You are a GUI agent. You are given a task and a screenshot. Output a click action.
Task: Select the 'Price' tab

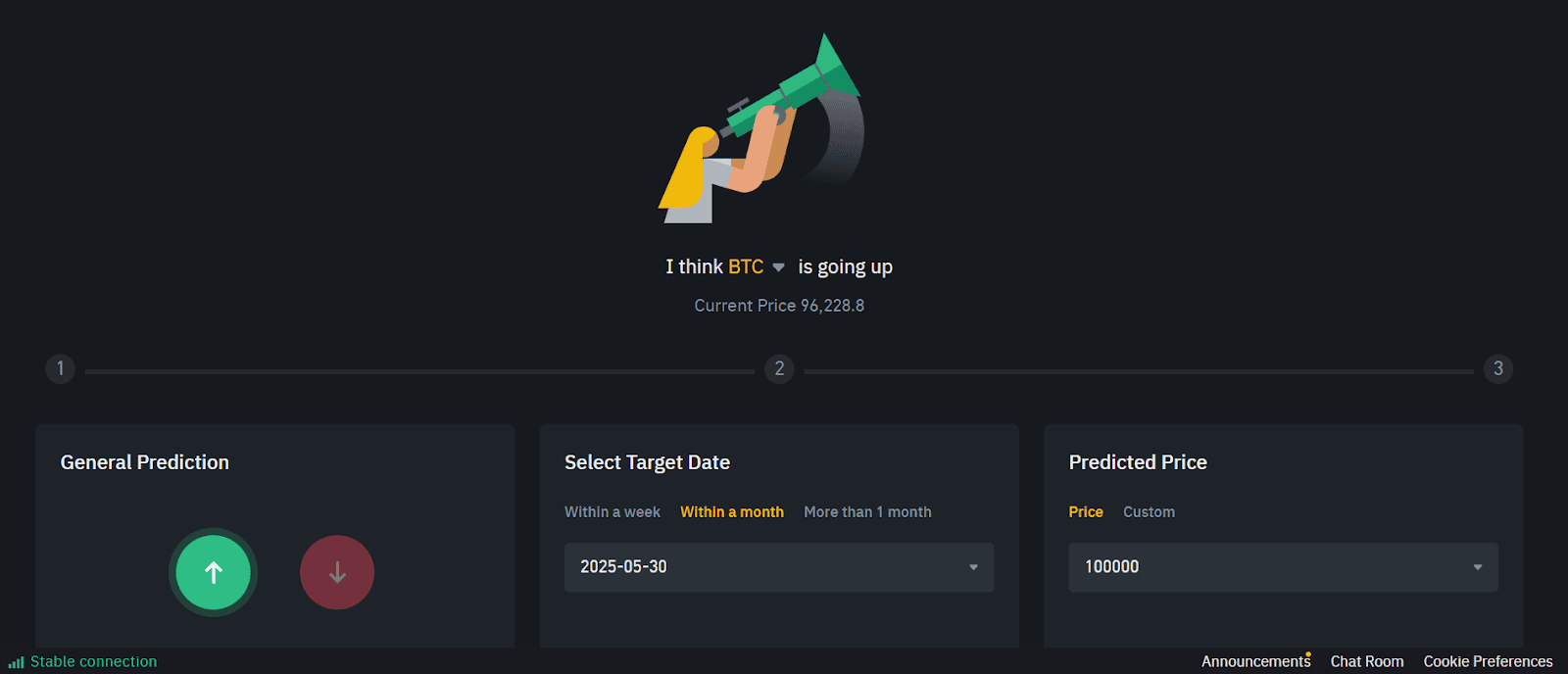tap(1086, 511)
